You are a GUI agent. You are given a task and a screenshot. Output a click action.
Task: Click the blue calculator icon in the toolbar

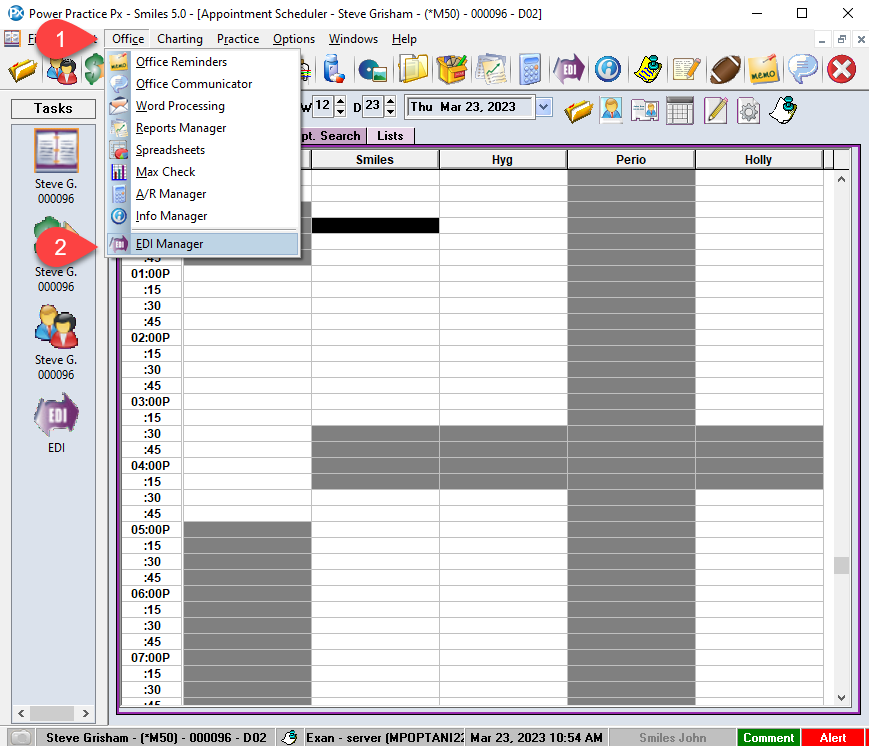(x=530, y=69)
